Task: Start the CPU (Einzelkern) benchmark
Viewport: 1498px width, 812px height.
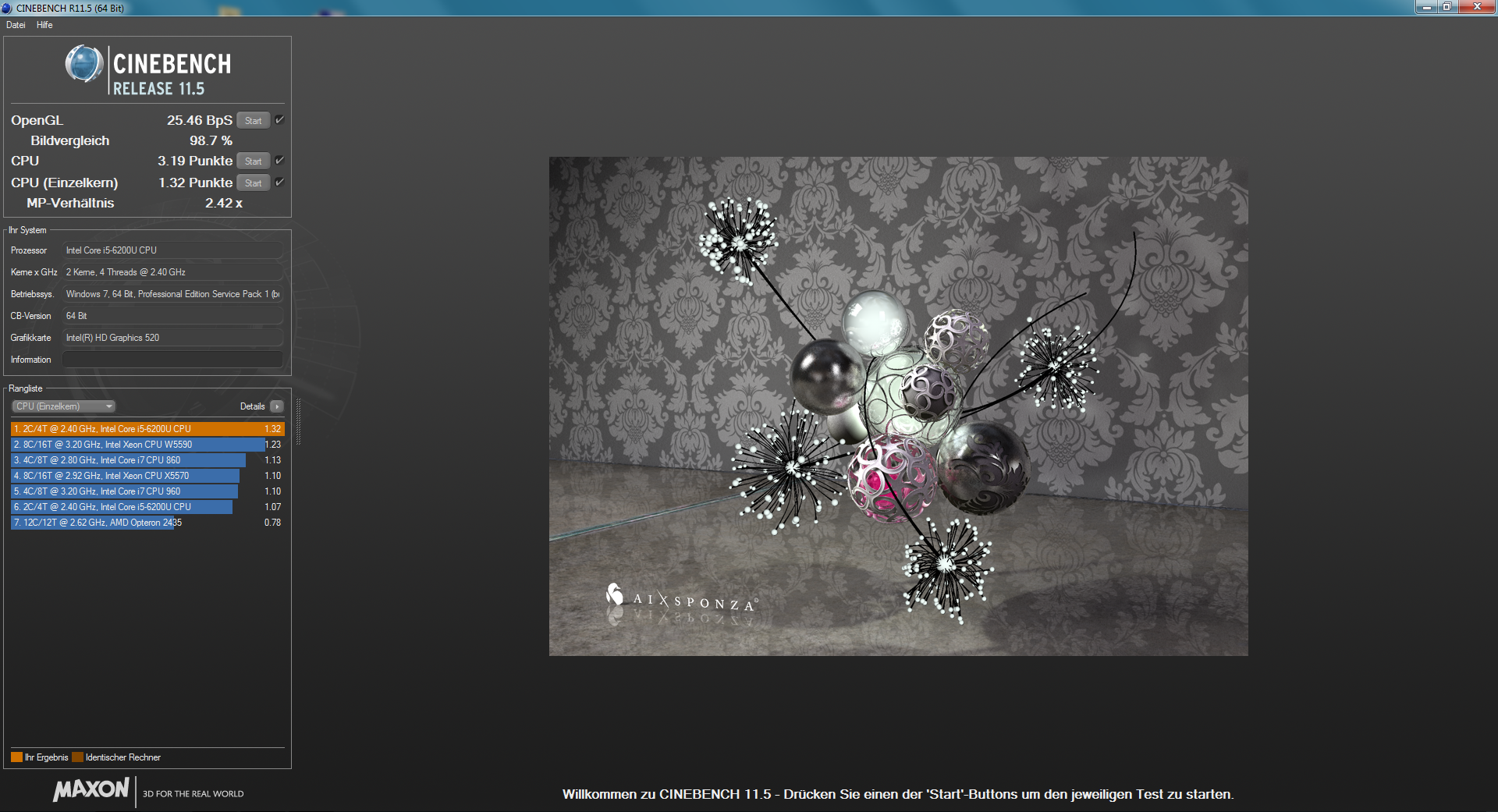Action: [254, 183]
